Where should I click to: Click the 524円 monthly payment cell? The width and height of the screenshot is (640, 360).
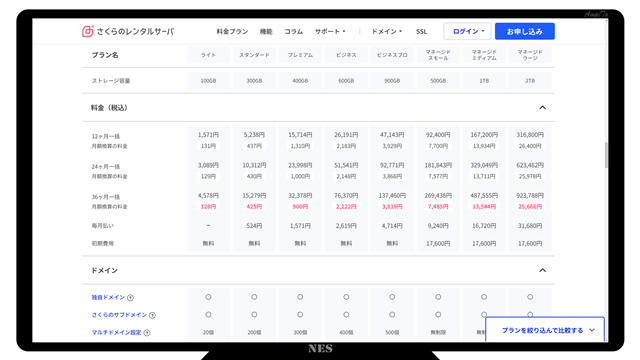[x=254, y=226]
